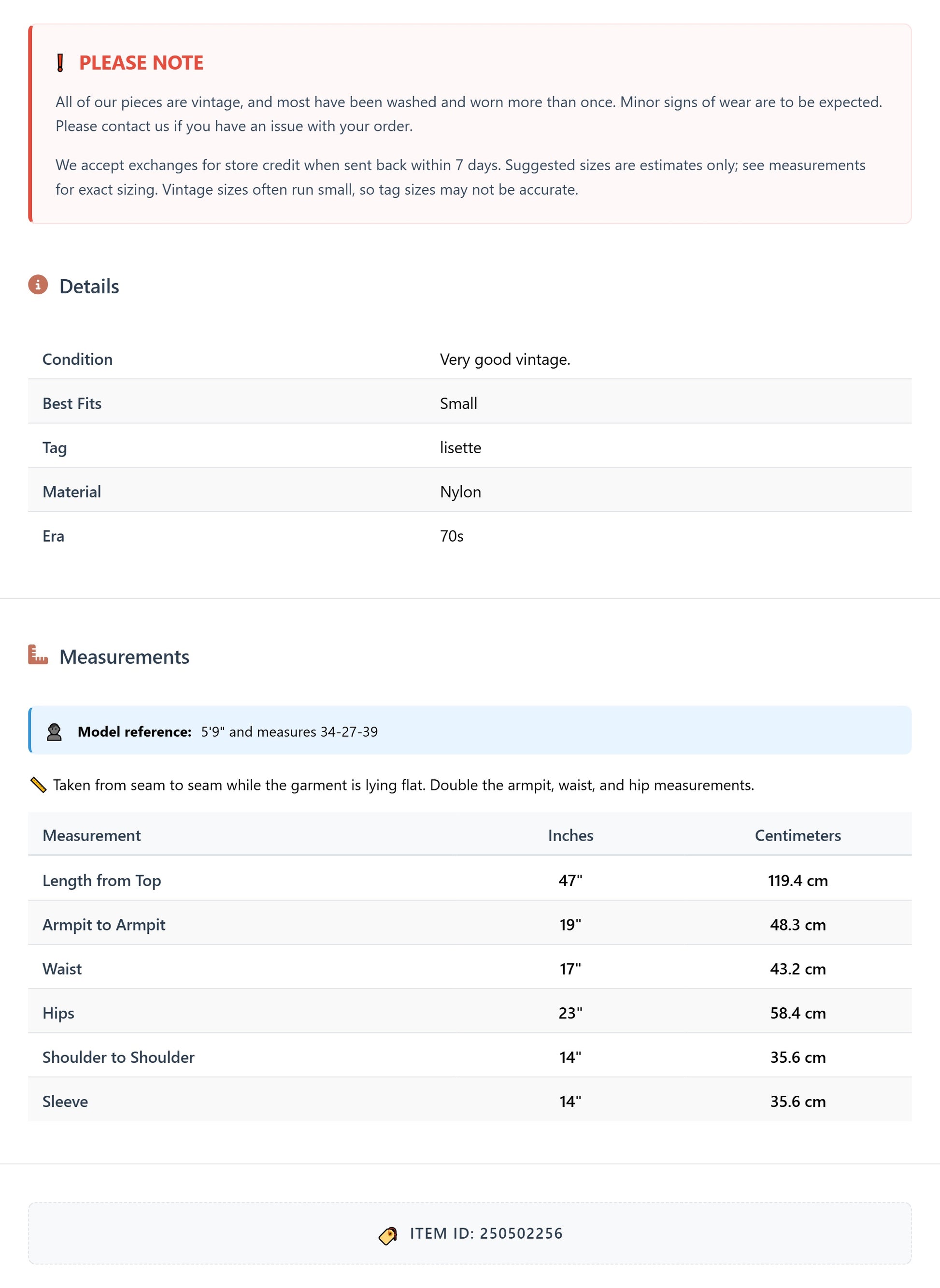The image size is (940, 1288).
Task: Click the red exclamation mark icon
Action: click(x=60, y=63)
